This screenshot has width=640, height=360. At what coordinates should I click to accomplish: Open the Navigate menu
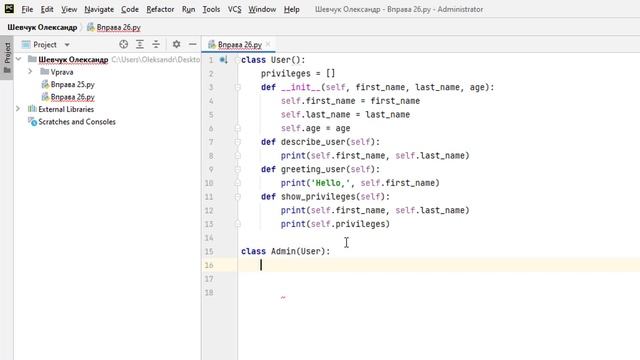(99, 9)
